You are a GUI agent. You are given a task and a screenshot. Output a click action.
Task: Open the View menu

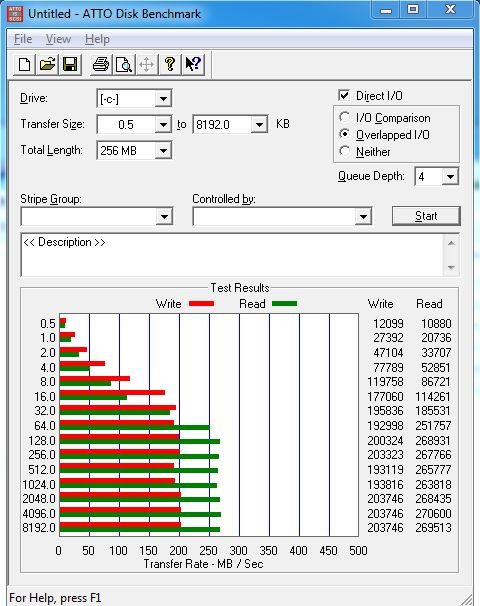pyautogui.click(x=58, y=39)
